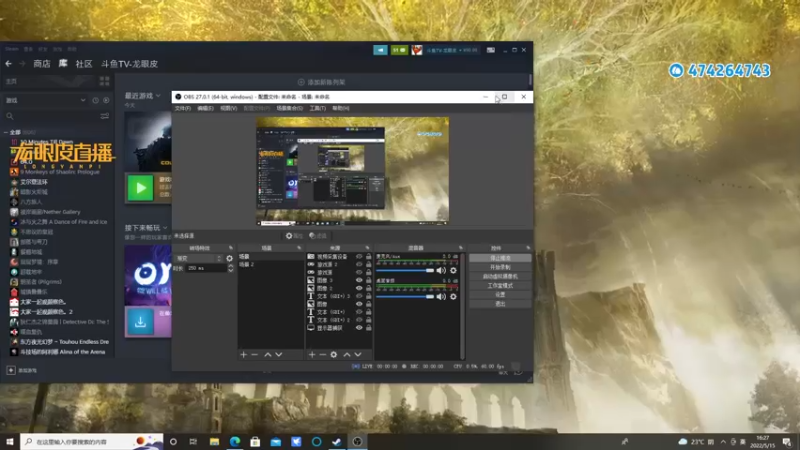Open OBS 文件(F) menu
This screenshot has width=800, height=450.
183,108
